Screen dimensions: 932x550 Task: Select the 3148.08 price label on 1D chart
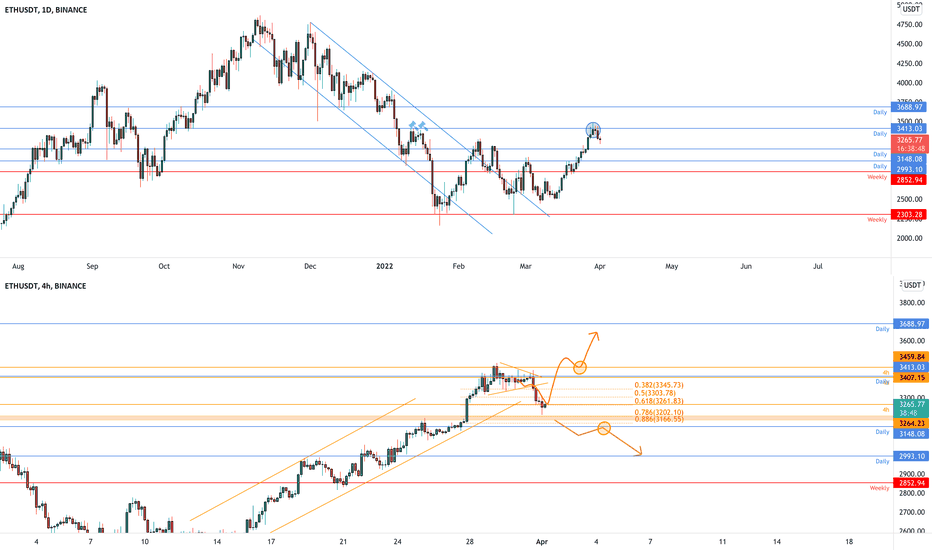(908, 159)
